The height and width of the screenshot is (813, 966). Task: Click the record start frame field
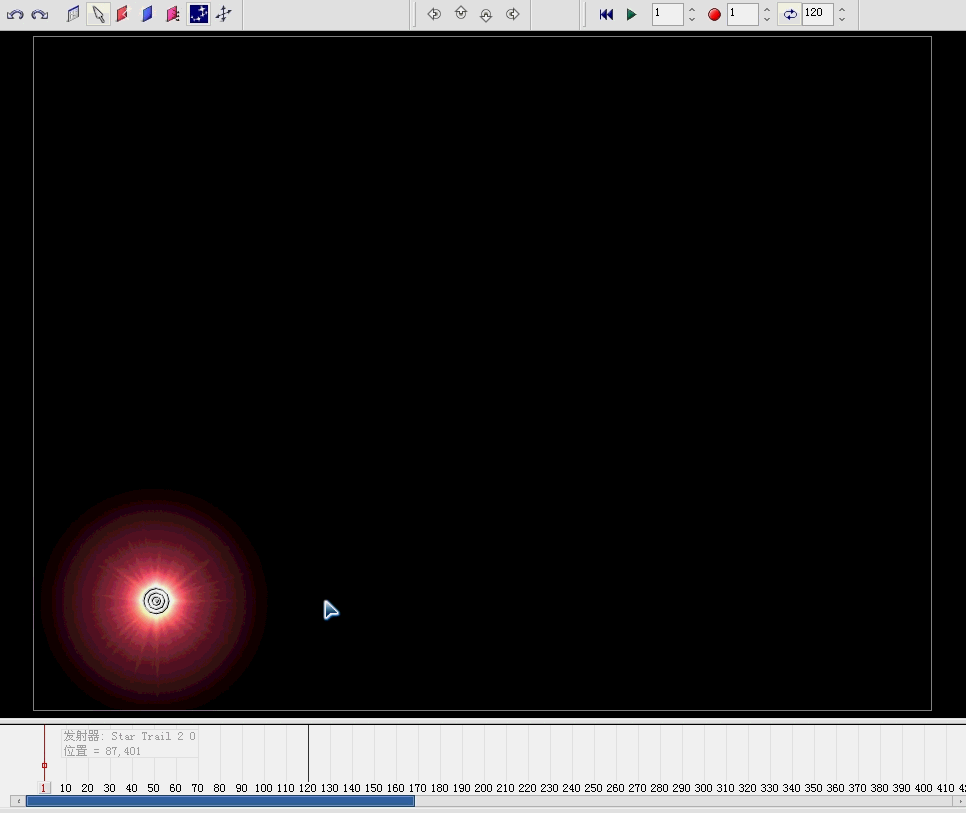pyautogui.click(x=742, y=14)
